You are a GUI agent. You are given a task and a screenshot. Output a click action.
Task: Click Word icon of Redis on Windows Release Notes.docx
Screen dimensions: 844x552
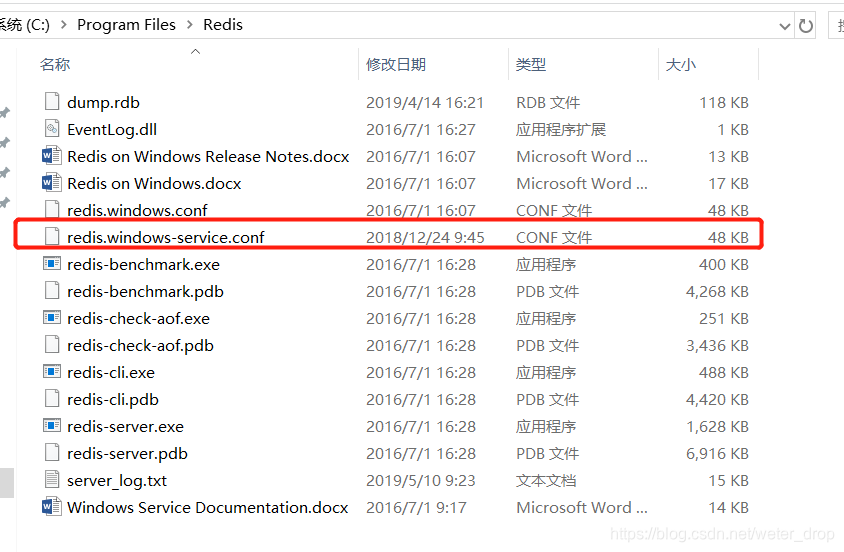52,155
